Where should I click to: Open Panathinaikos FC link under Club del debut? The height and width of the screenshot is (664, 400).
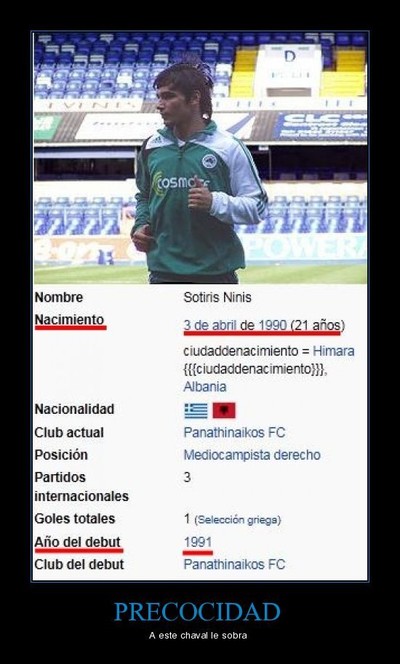pyautogui.click(x=234, y=564)
